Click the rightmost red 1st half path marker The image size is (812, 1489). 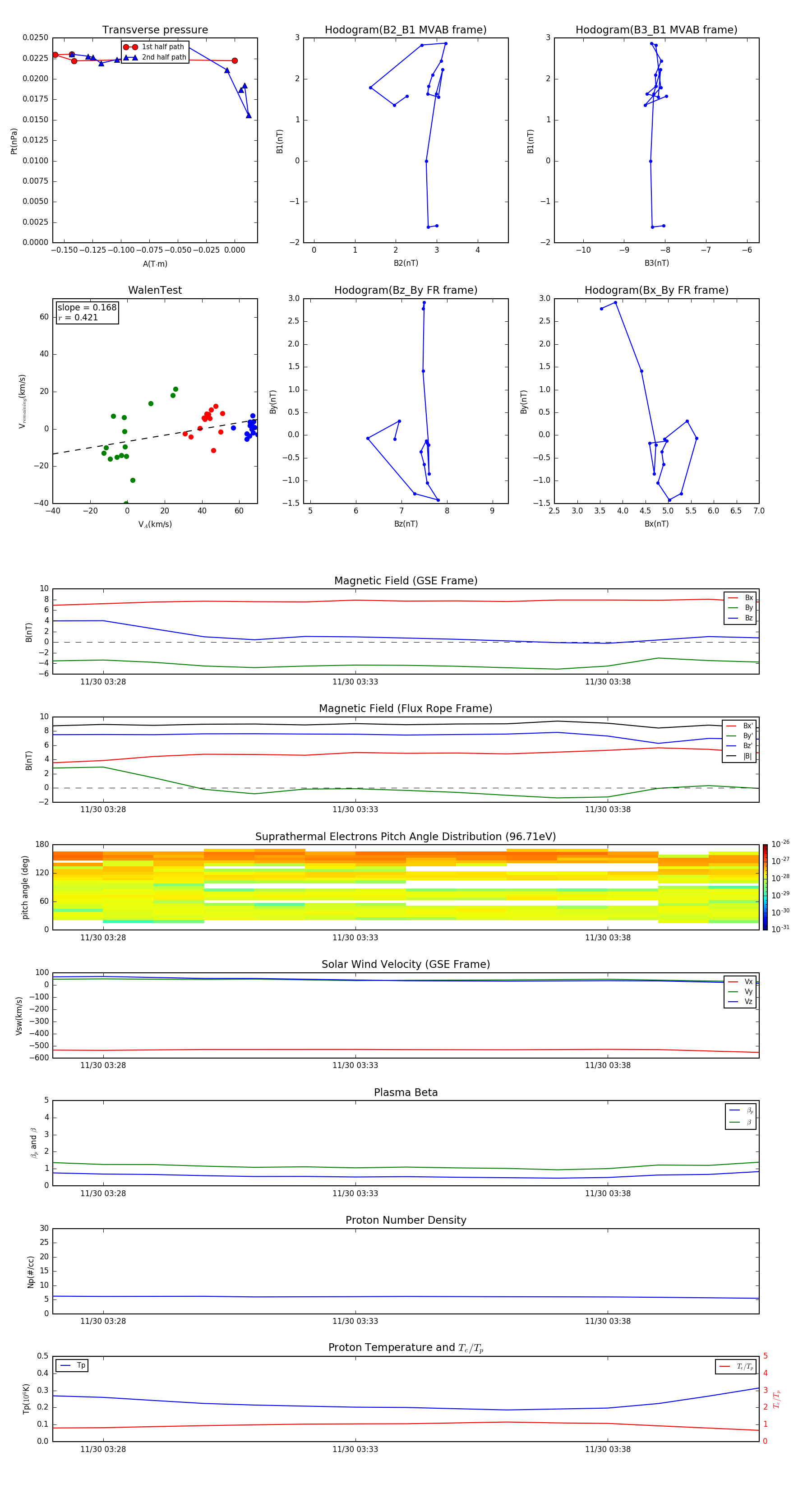[x=234, y=61]
